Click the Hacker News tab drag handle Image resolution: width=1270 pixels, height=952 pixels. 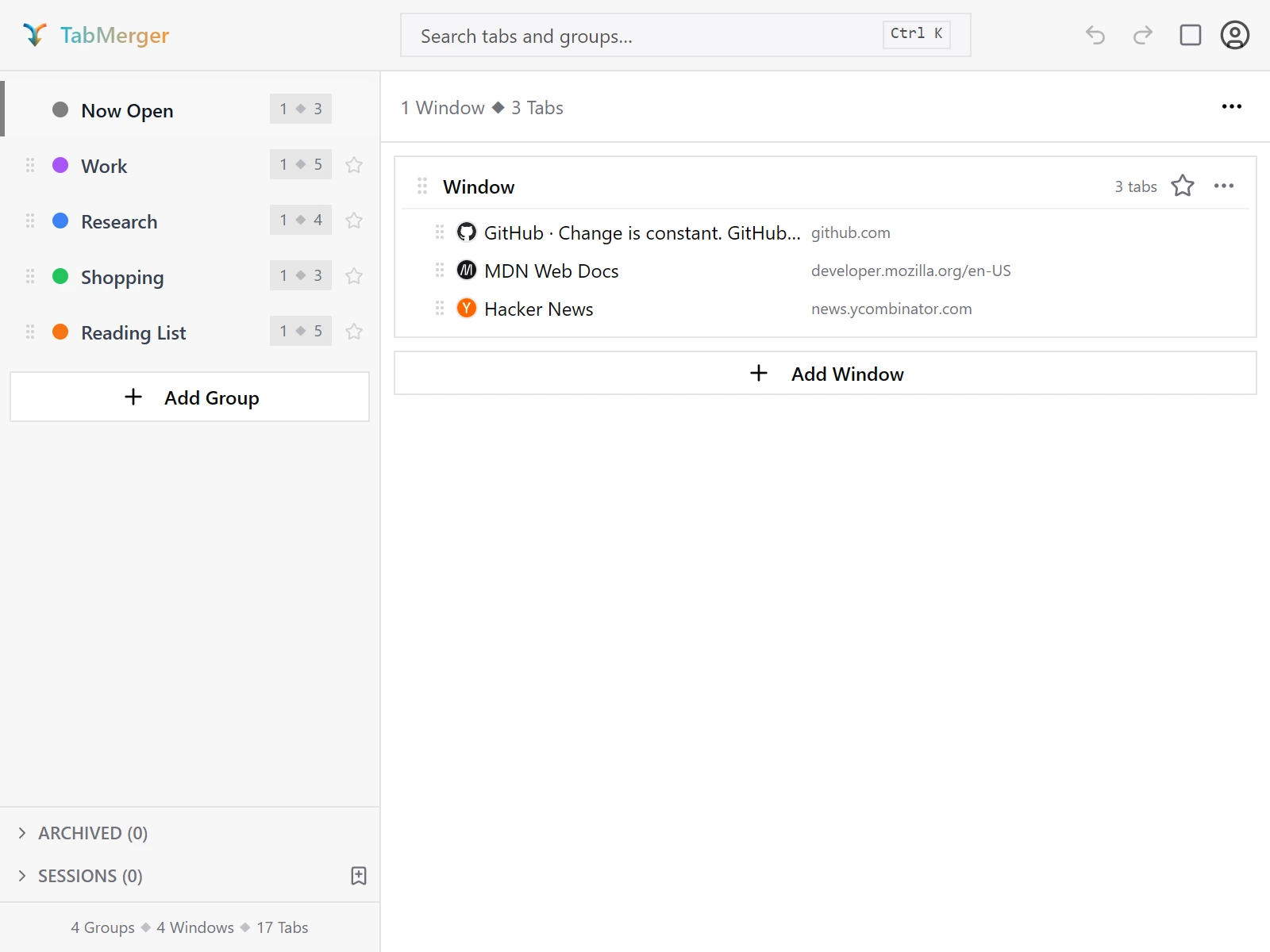coord(440,308)
